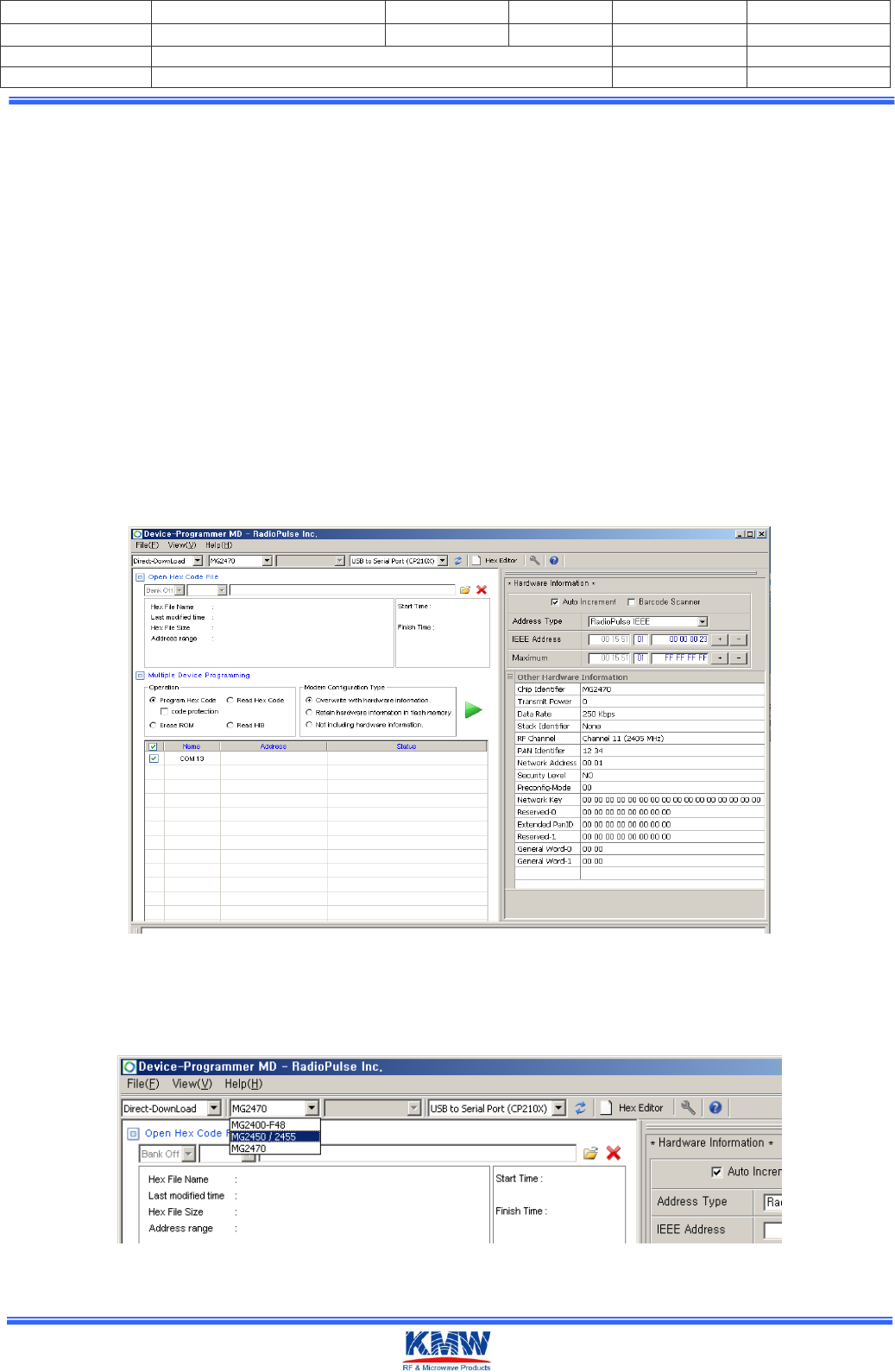Choose MG2400-F48 from chip list
895x1372 pixels.
[274, 1124]
